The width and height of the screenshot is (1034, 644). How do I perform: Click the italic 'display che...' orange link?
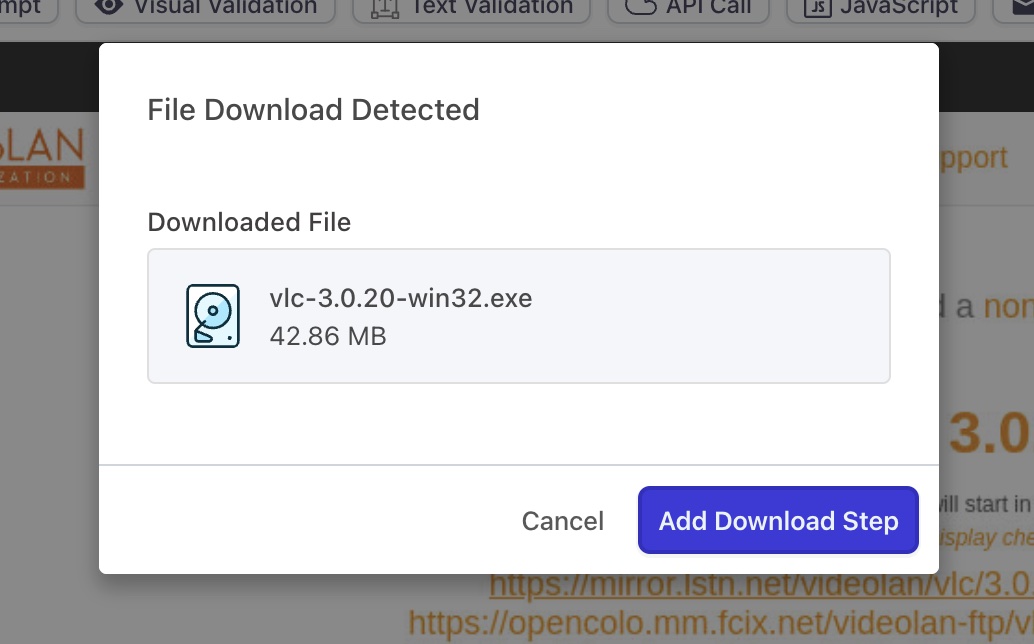[990, 537]
